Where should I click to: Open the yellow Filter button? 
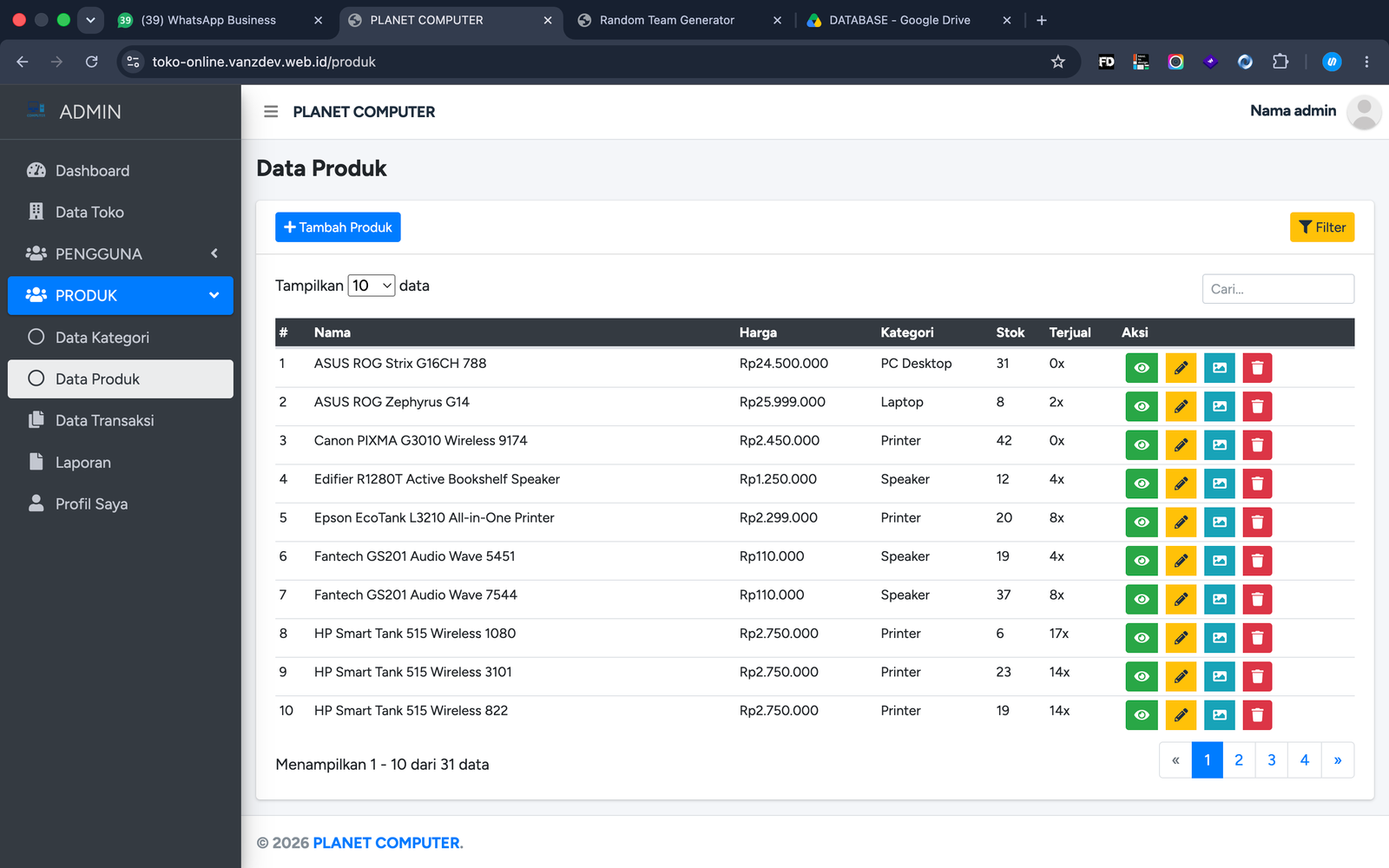coord(1322,227)
